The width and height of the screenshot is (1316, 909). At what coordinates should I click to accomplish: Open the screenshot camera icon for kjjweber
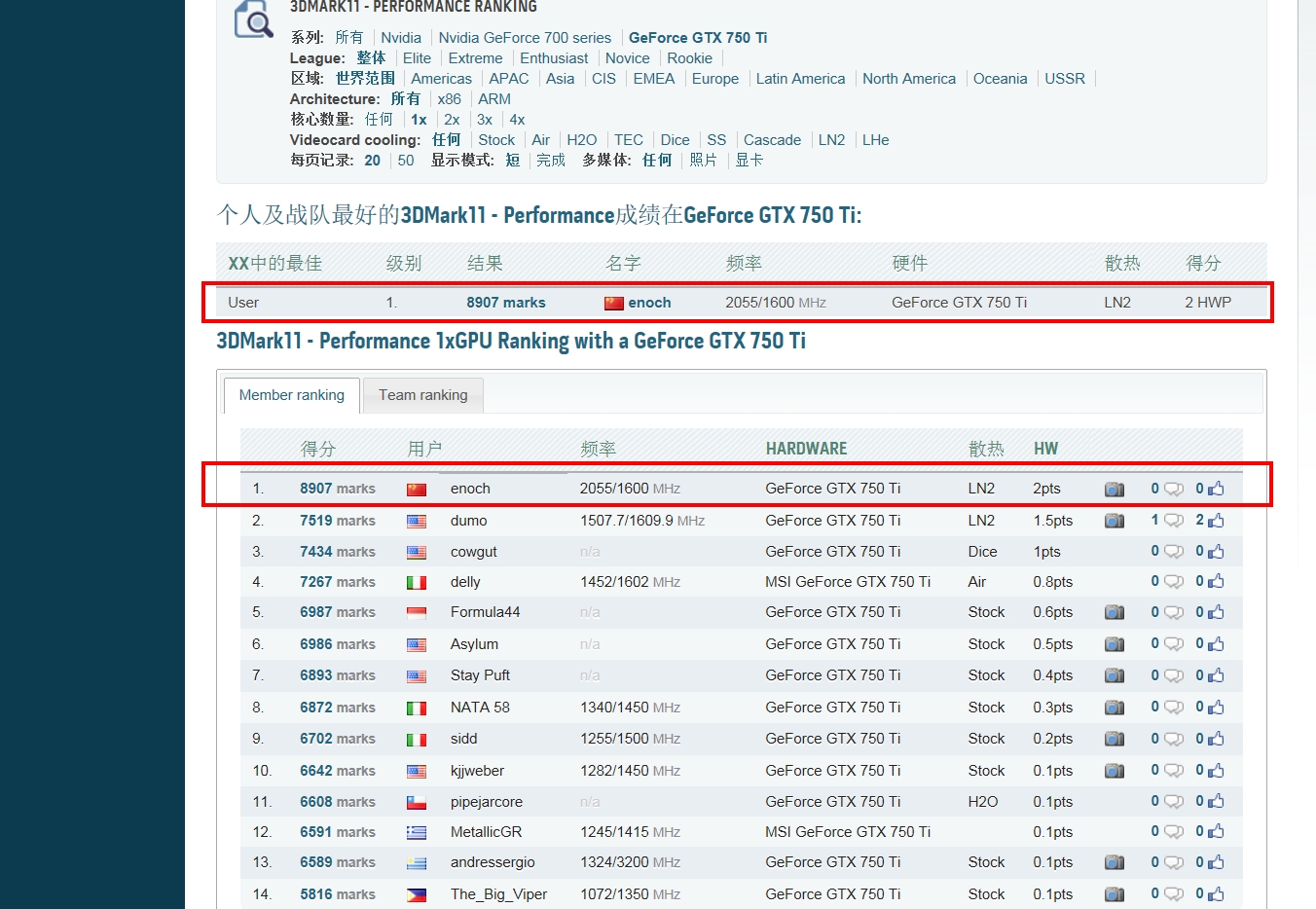[1114, 771]
